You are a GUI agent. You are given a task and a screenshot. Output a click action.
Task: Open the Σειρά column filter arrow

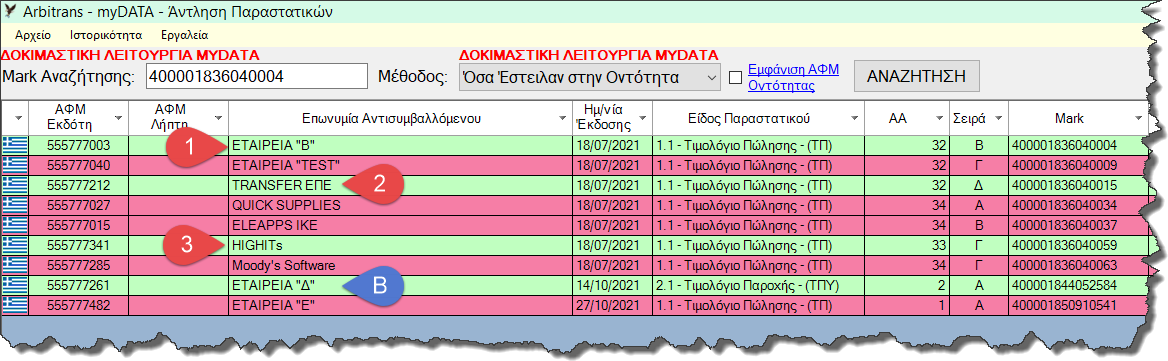coord(999,119)
